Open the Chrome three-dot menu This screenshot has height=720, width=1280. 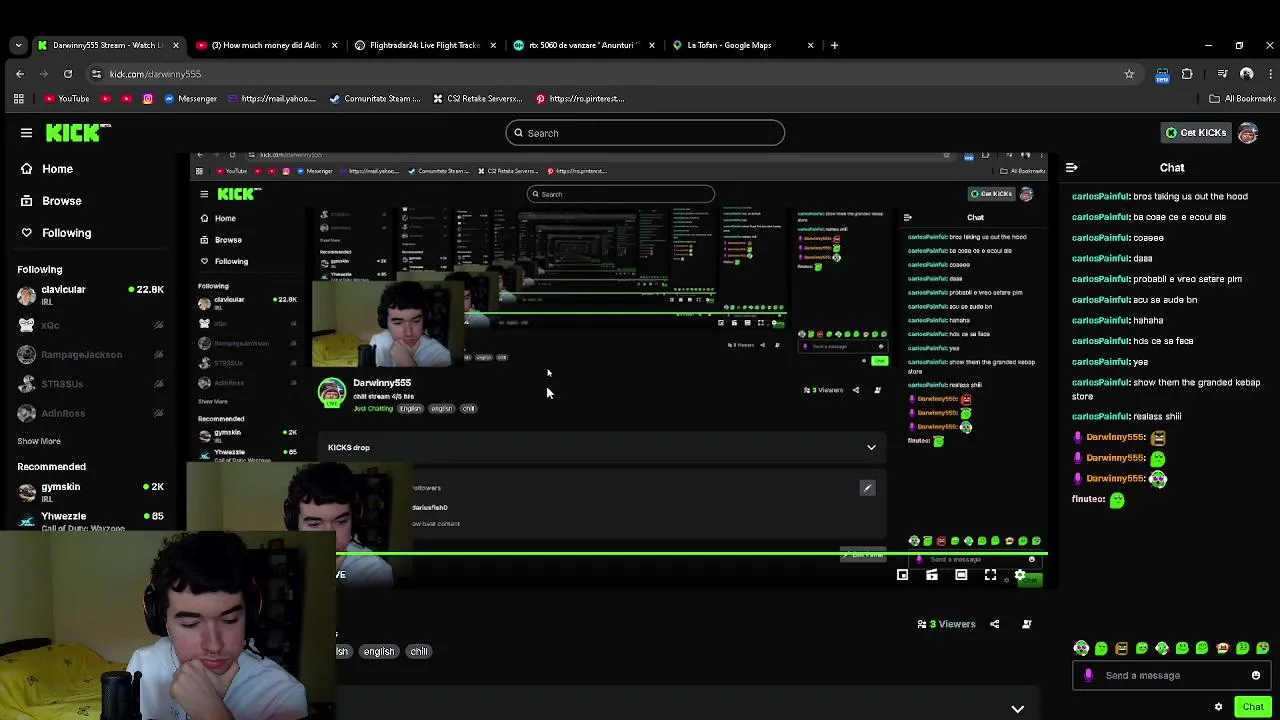pos(1270,74)
